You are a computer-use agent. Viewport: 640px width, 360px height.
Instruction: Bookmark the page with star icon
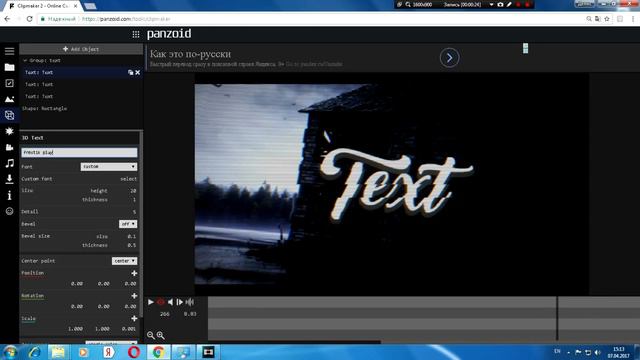[607, 19]
